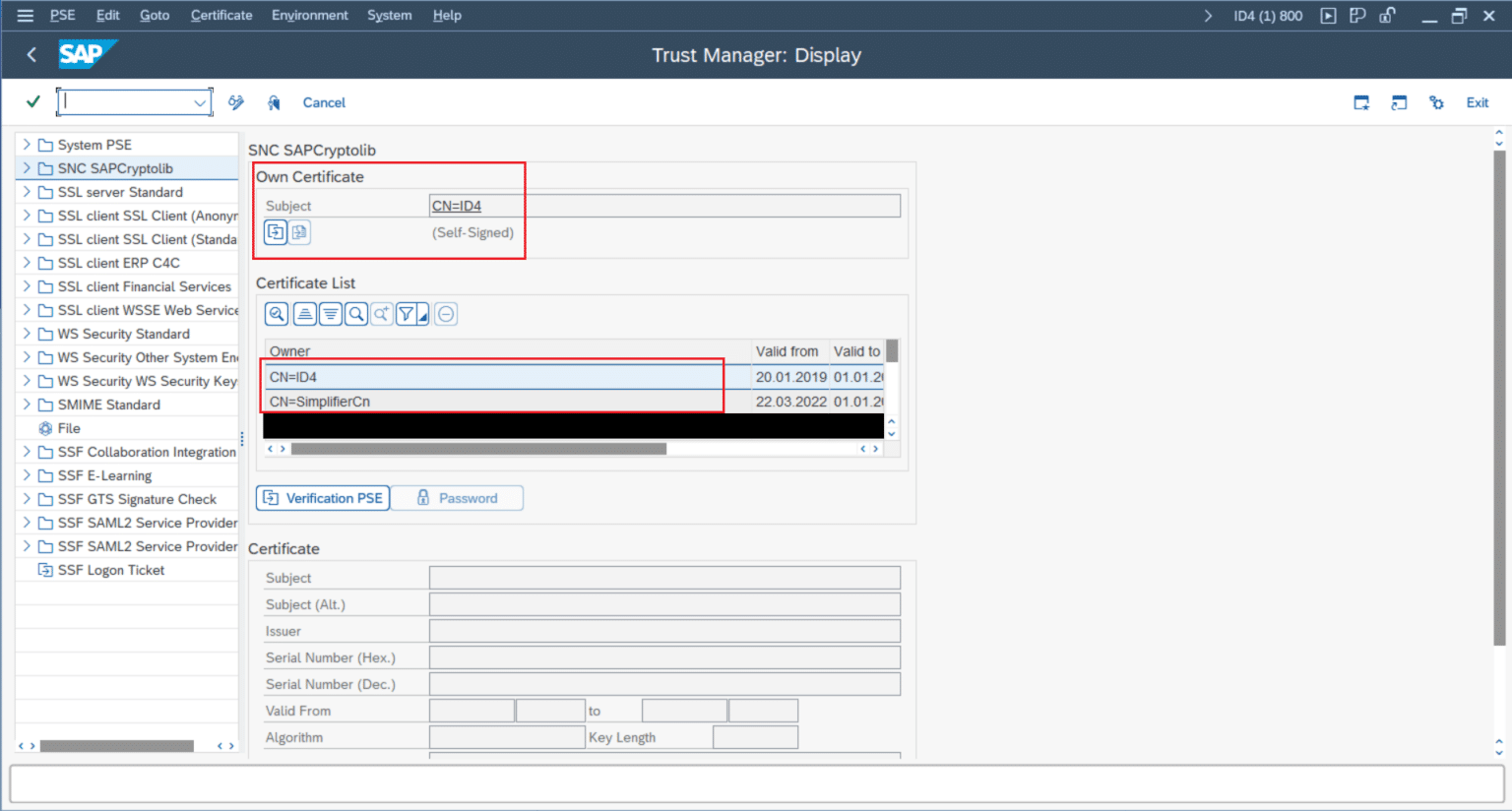Open the Certificate menu
Viewport: 1512px width, 811px height.
pos(220,15)
